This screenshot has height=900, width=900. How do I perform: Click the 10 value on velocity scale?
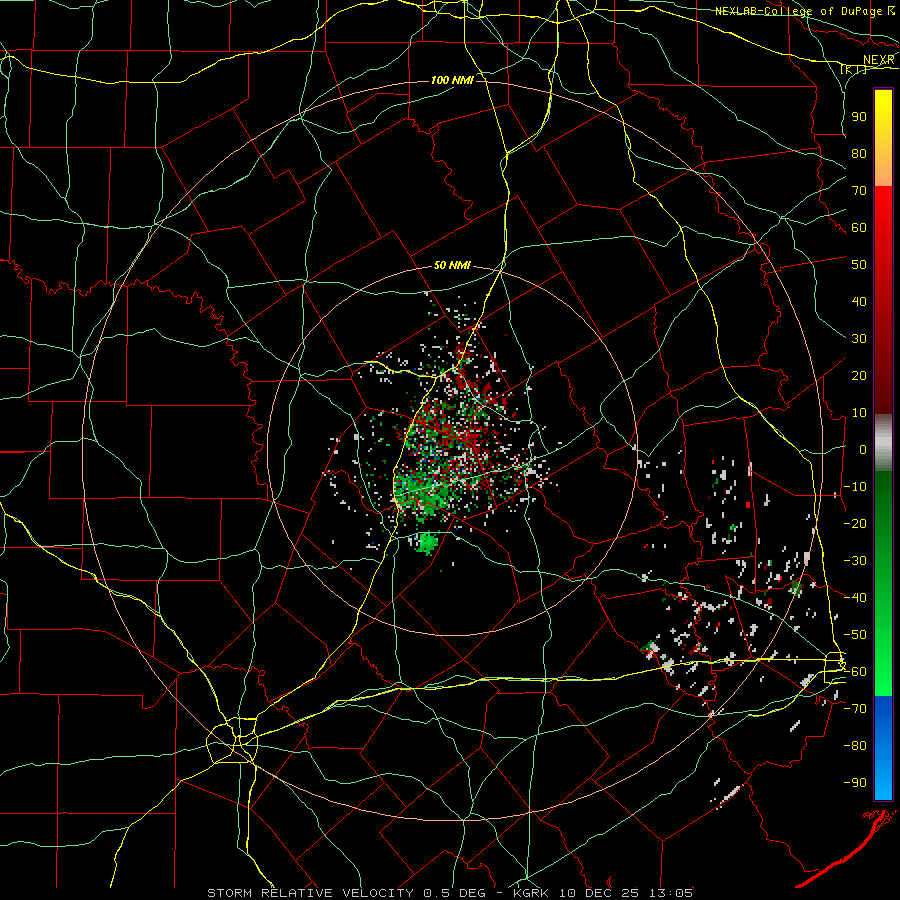pyautogui.click(x=859, y=413)
